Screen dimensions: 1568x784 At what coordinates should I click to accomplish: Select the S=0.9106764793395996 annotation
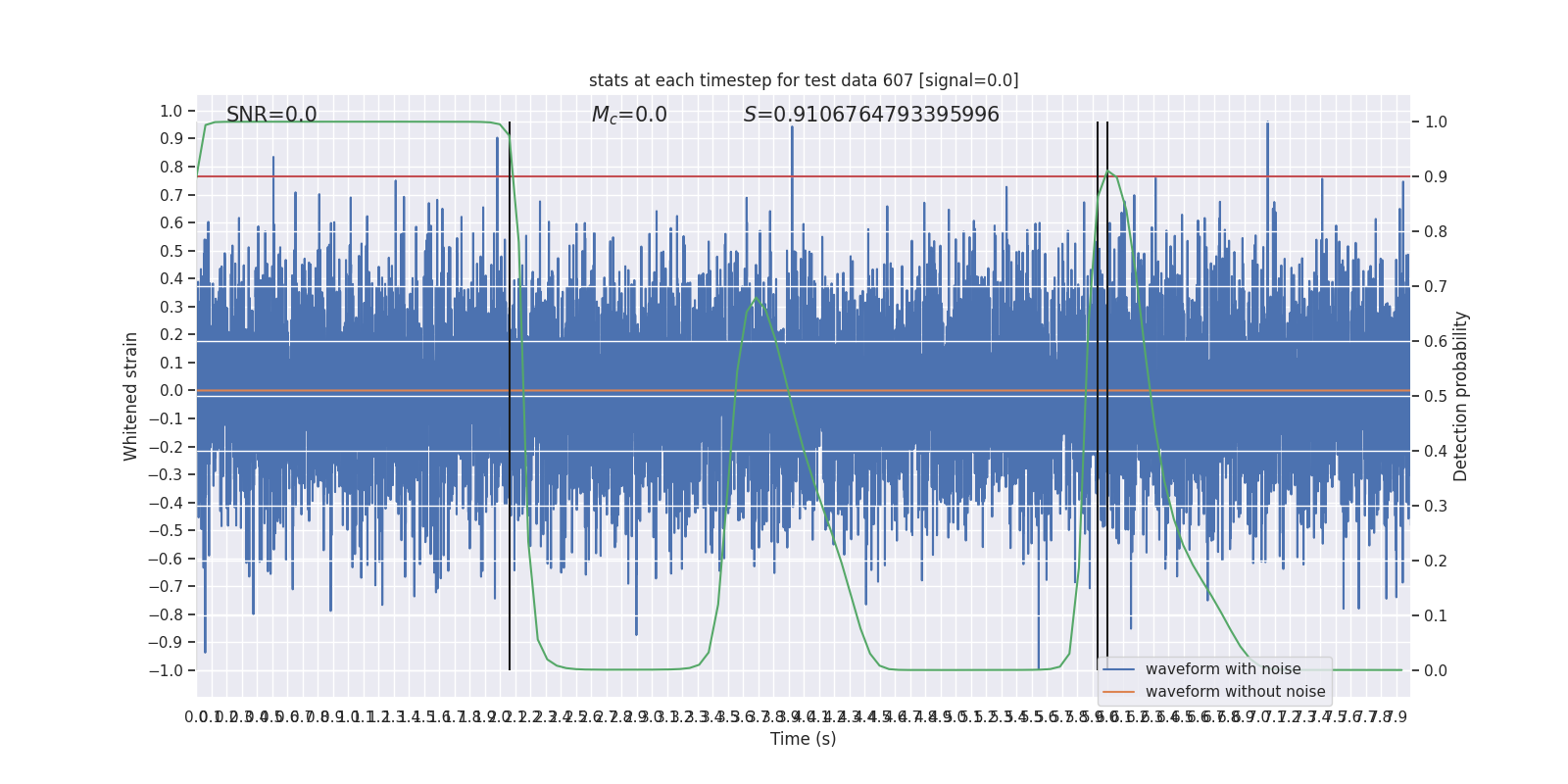(871, 115)
